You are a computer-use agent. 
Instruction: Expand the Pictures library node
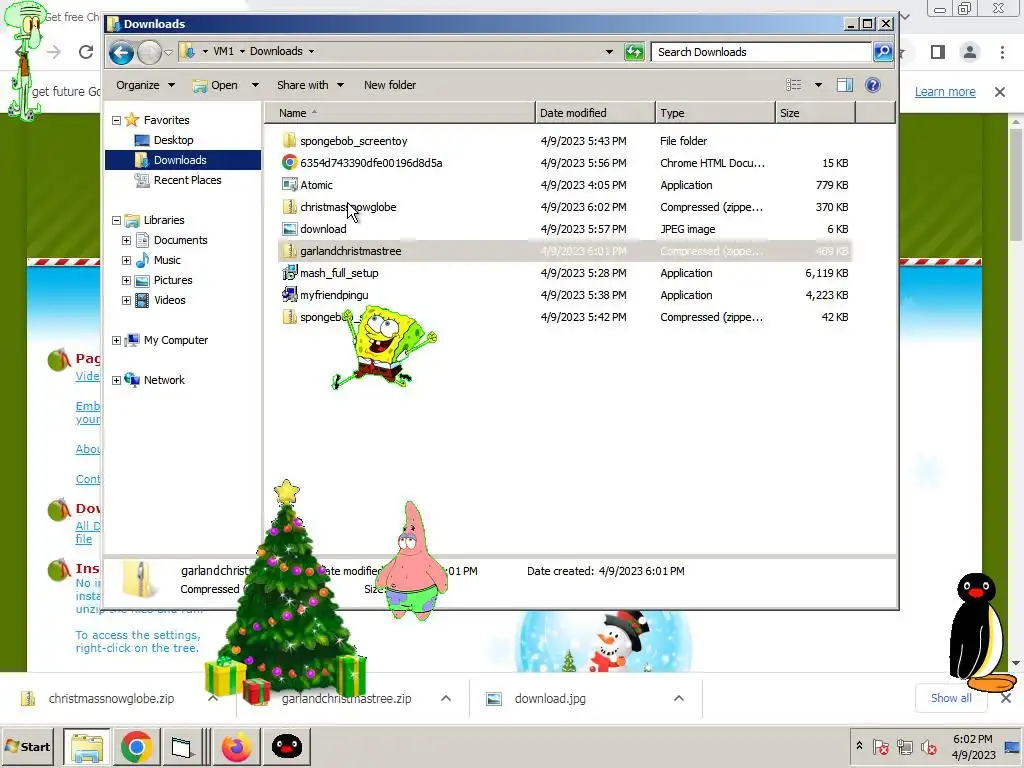127,280
